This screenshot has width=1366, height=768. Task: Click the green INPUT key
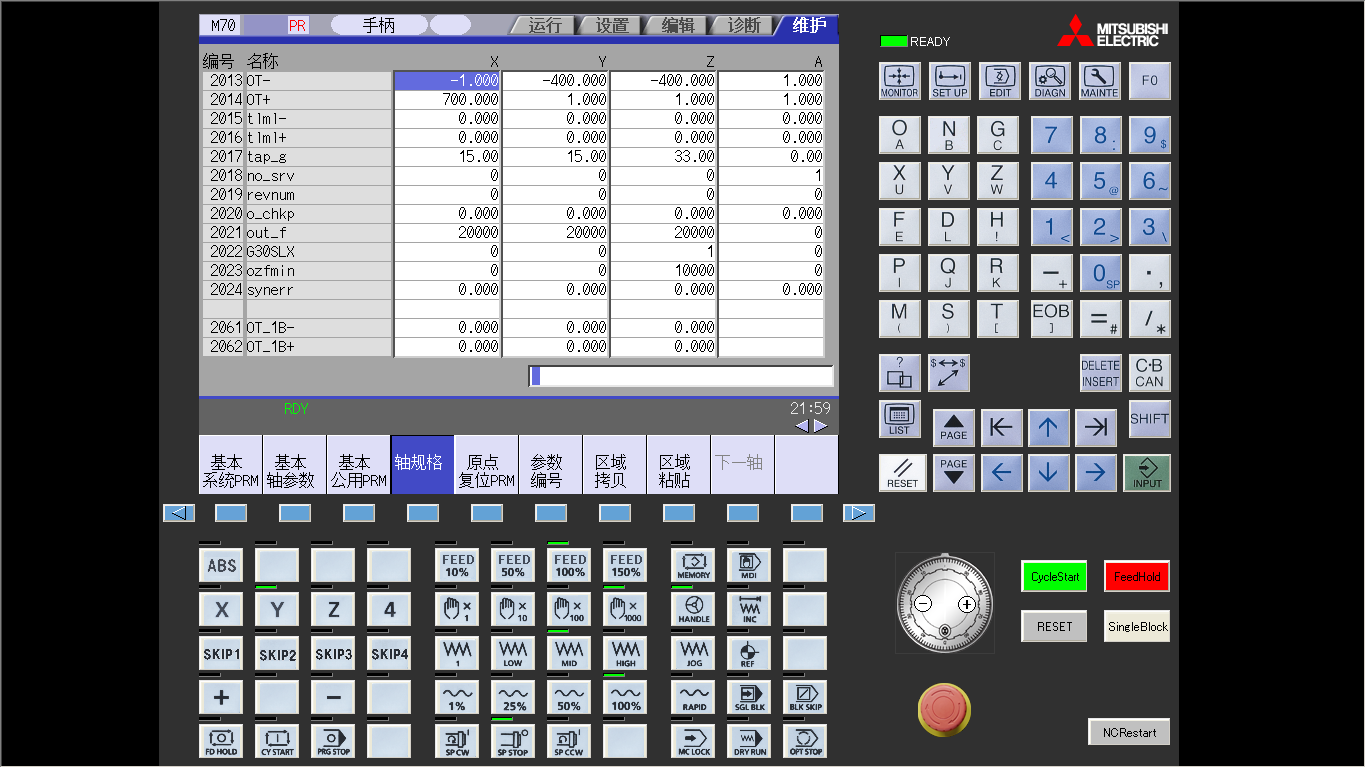click(x=1147, y=473)
